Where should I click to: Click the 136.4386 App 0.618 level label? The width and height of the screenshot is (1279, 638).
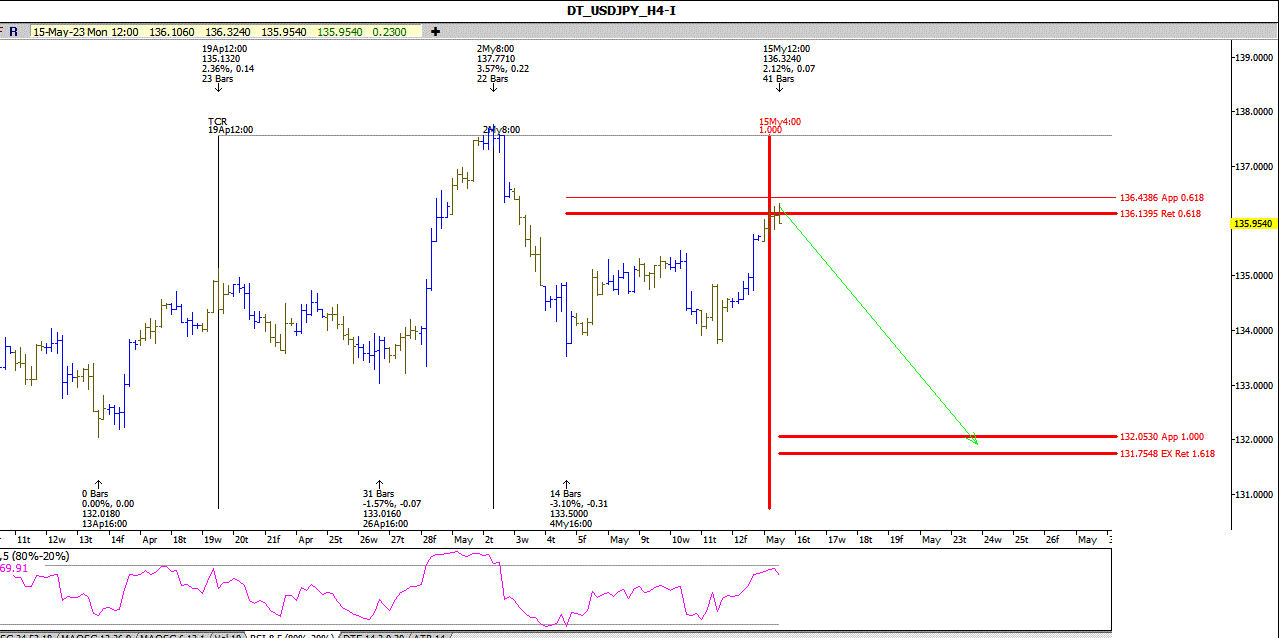[x=1161, y=198]
